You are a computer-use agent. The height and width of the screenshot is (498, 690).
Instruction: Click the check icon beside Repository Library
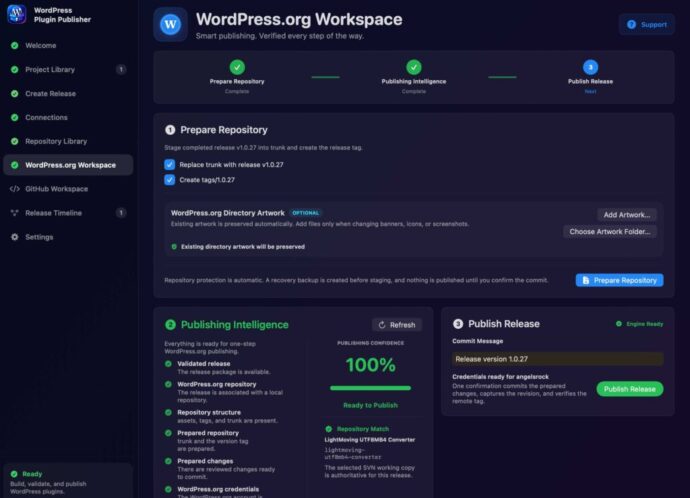15,141
